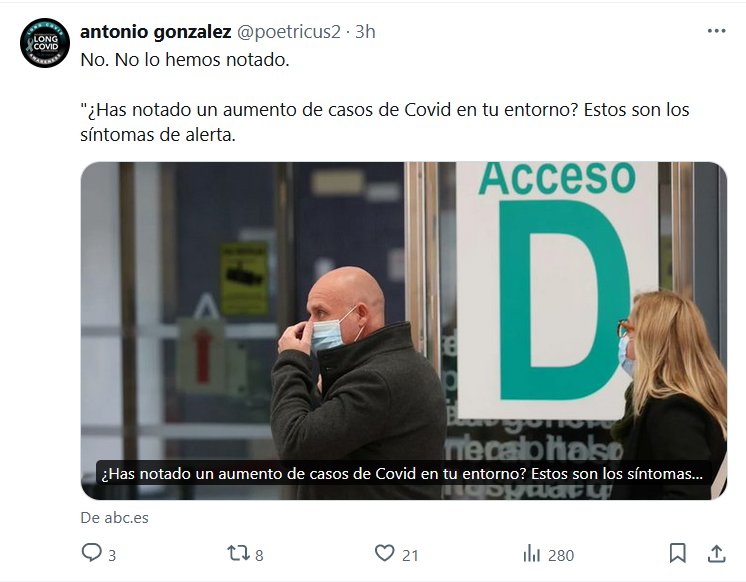This screenshot has height=582, width=746.
Task: Click the like count 21
Action: 410,555
